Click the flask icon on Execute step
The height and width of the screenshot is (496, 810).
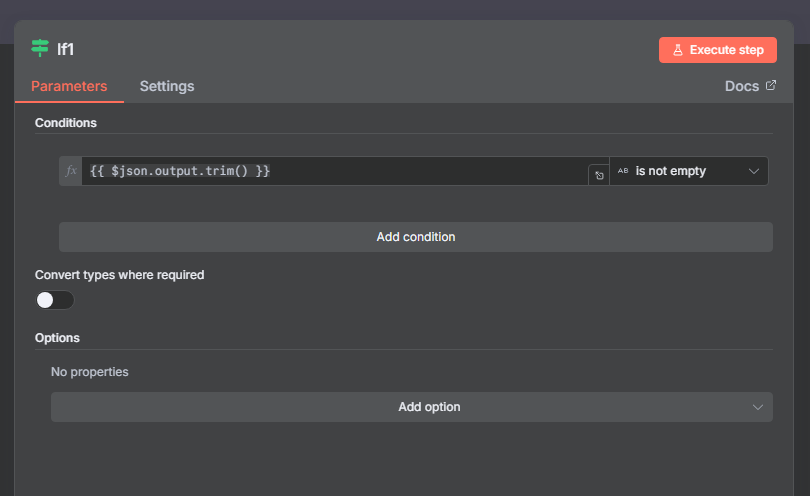pos(677,50)
